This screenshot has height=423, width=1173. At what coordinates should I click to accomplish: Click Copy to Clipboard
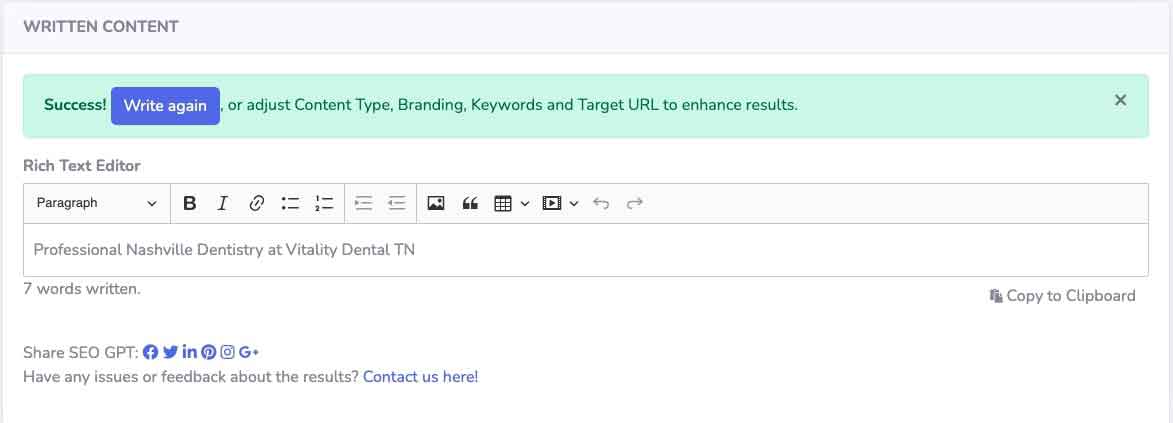click(x=1062, y=296)
